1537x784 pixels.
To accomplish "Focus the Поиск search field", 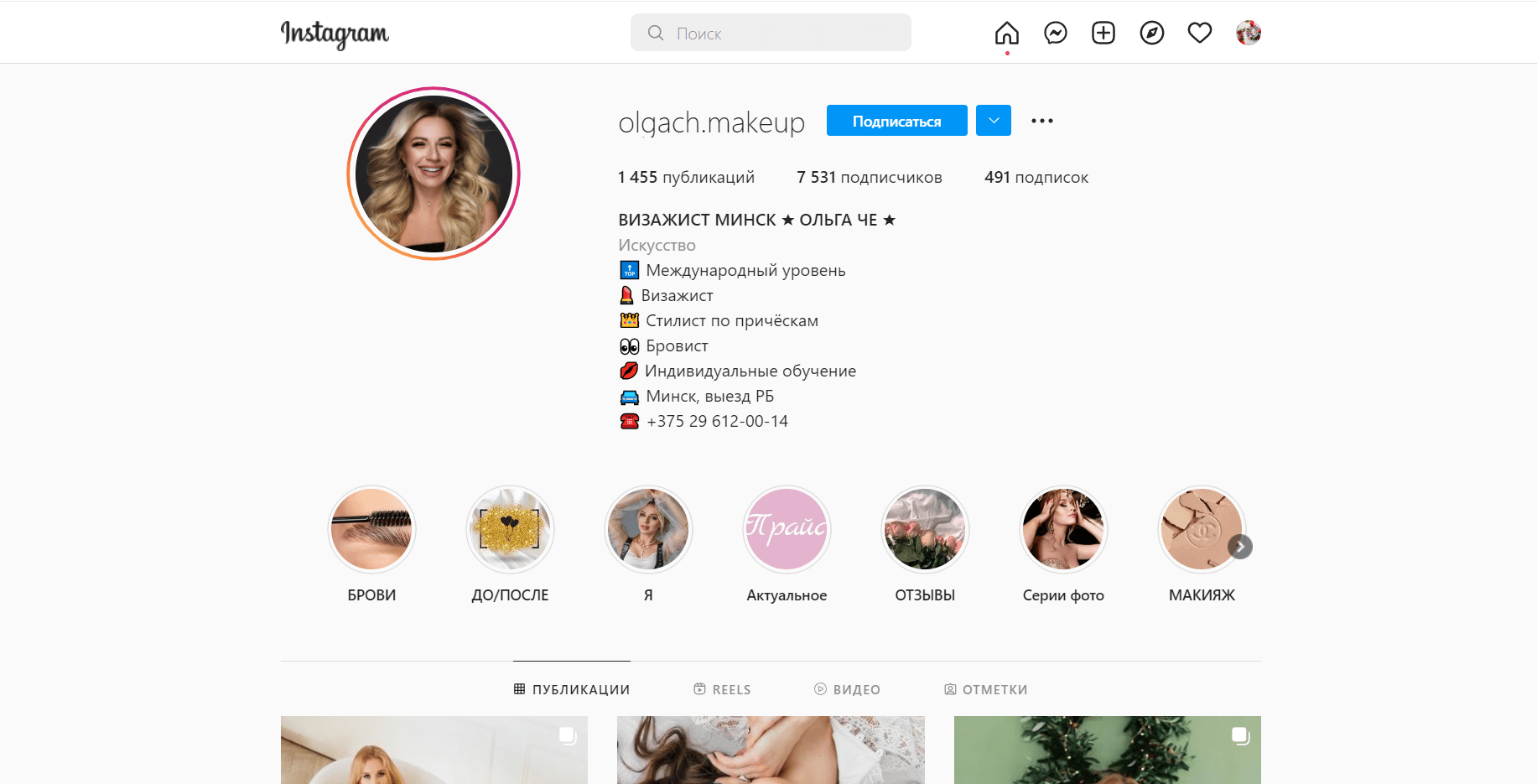I will 771,33.
